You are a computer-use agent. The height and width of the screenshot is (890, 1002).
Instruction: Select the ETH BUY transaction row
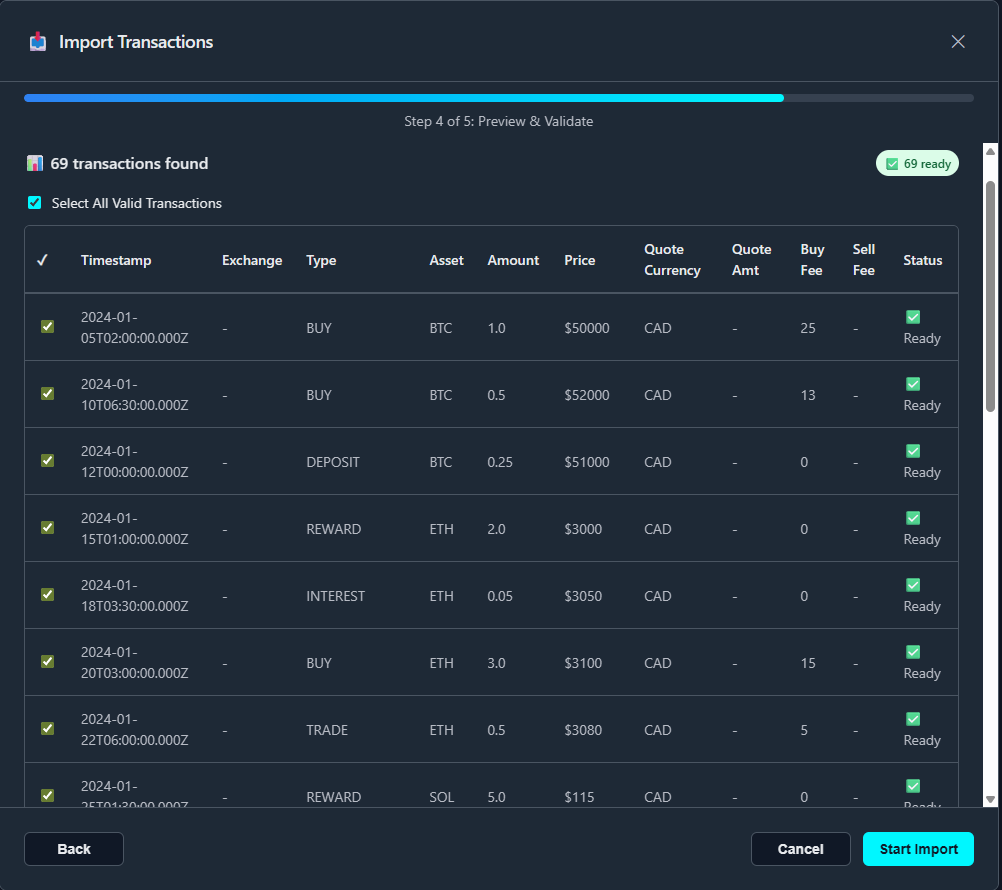pos(47,662)
